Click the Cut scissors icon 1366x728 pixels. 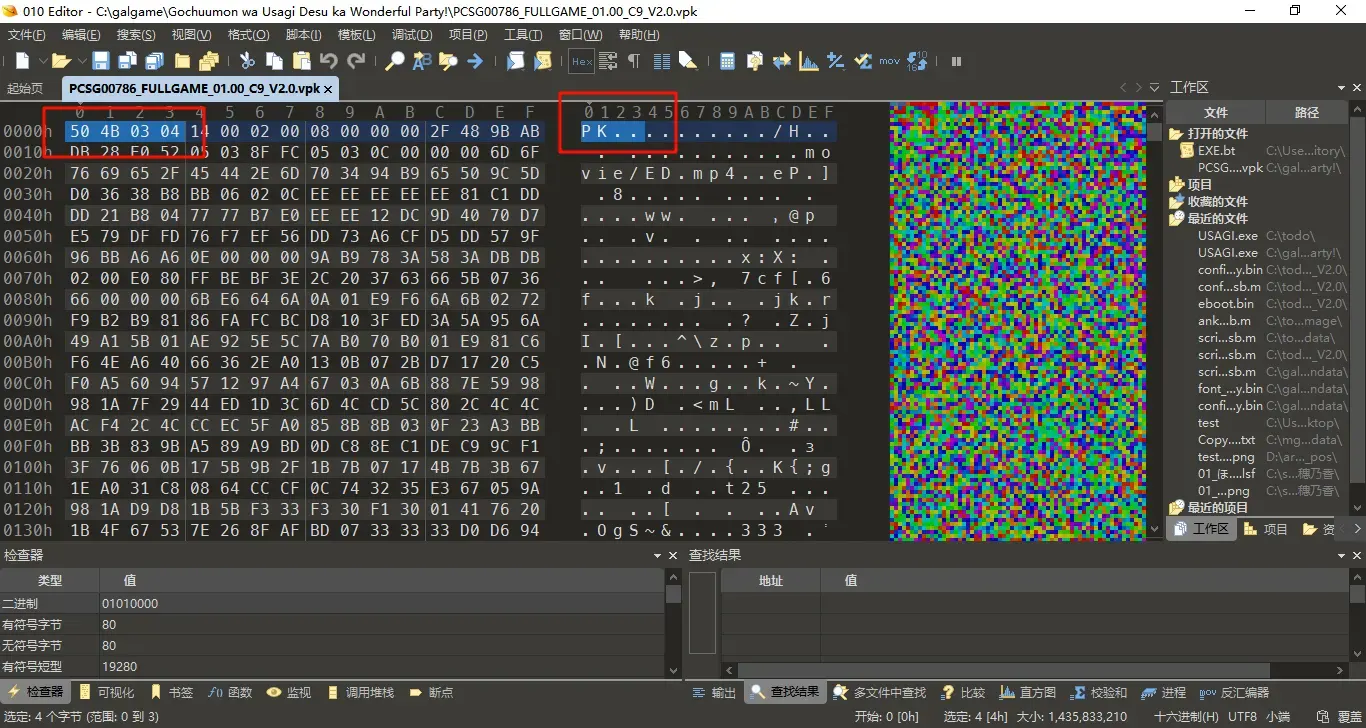pos(247,61)
